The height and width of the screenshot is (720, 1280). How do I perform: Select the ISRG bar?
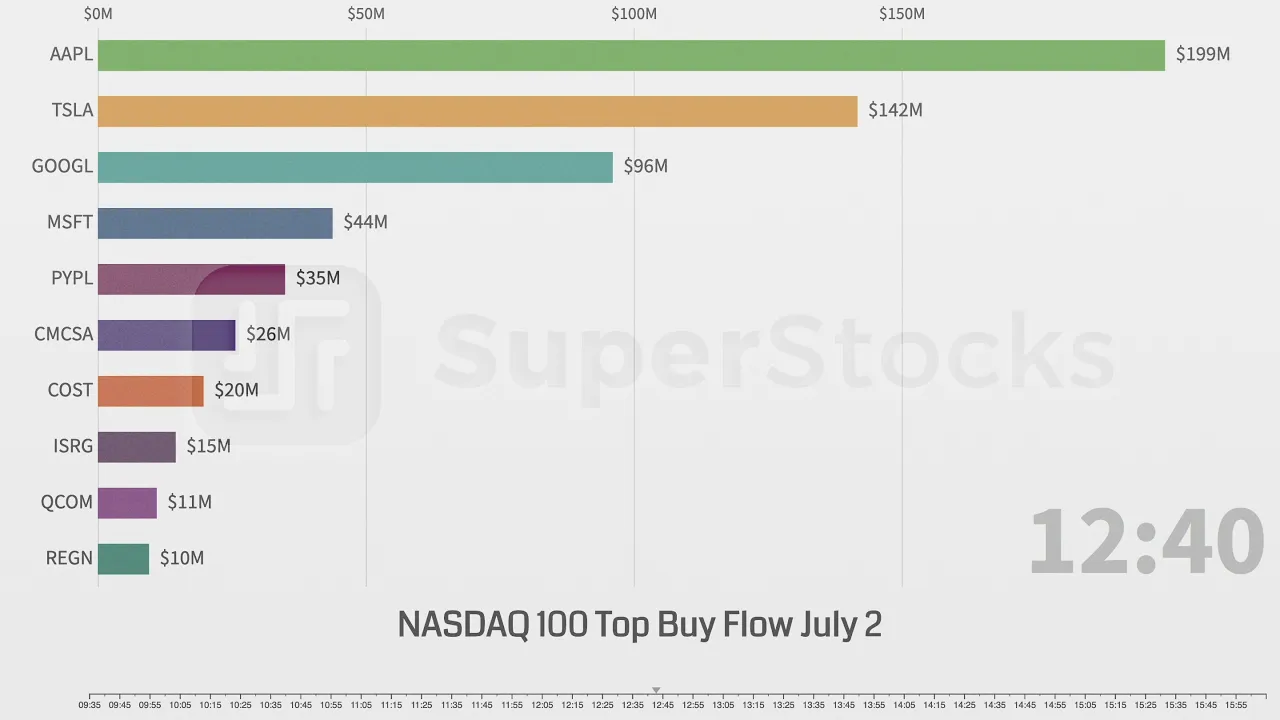click(x=137, y=447)
